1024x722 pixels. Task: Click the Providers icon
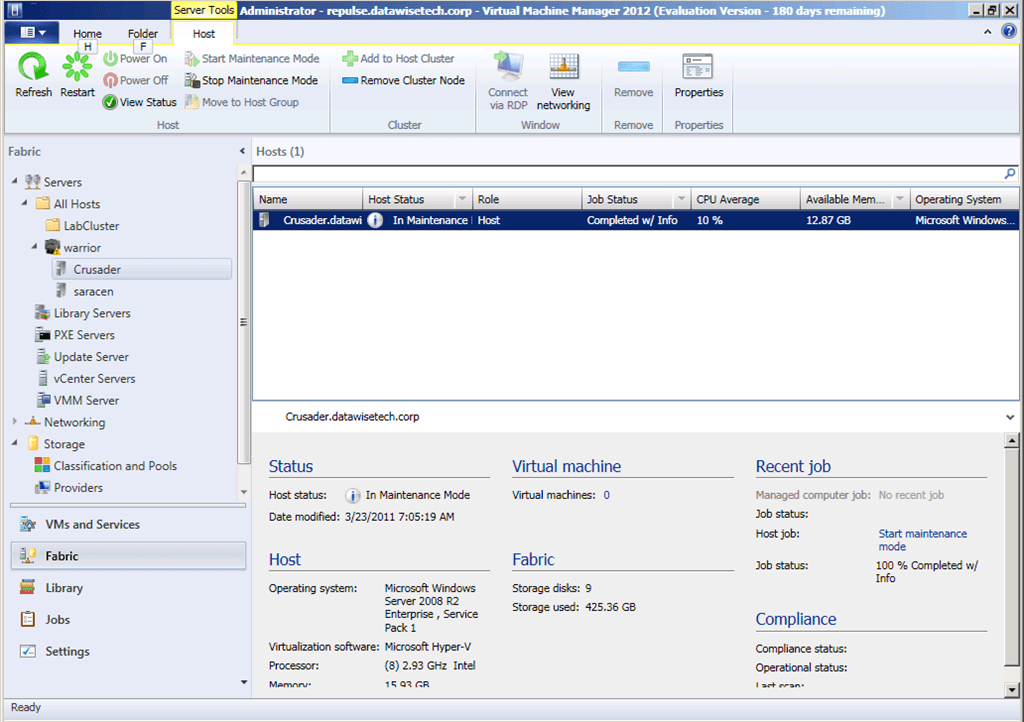click(42, 488)
